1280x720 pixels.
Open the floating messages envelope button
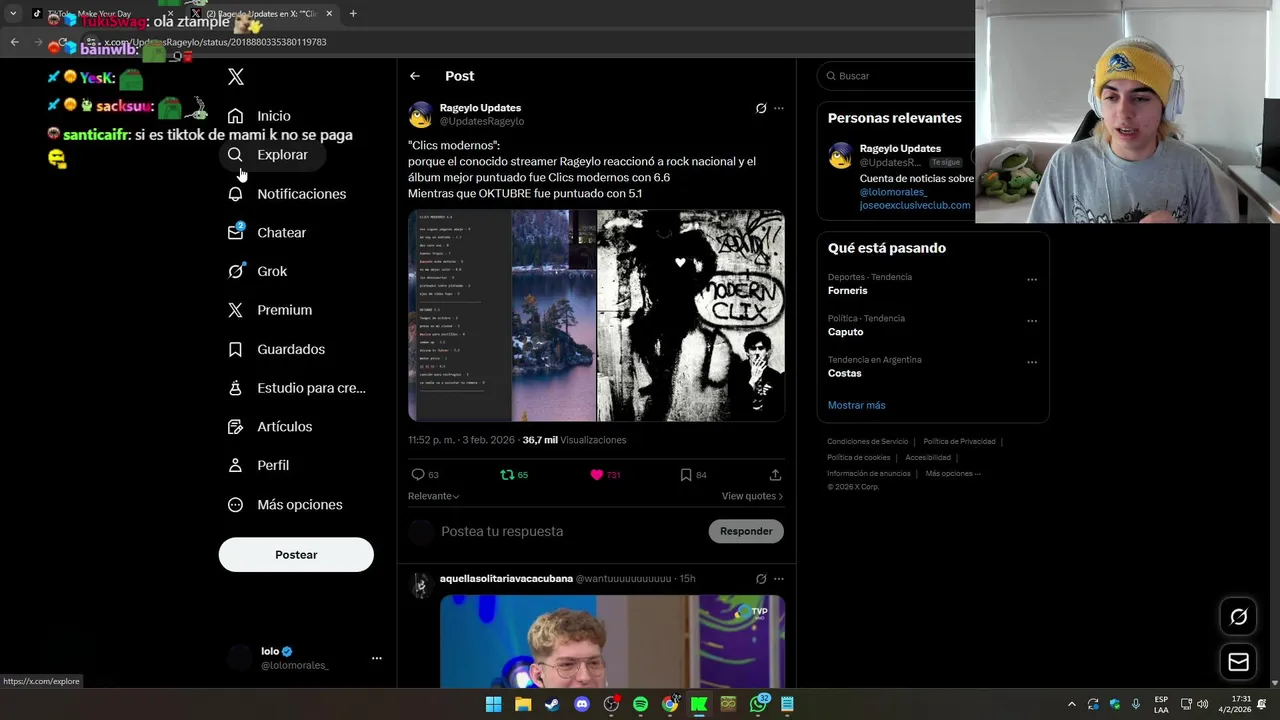[x=1238, y=662]
